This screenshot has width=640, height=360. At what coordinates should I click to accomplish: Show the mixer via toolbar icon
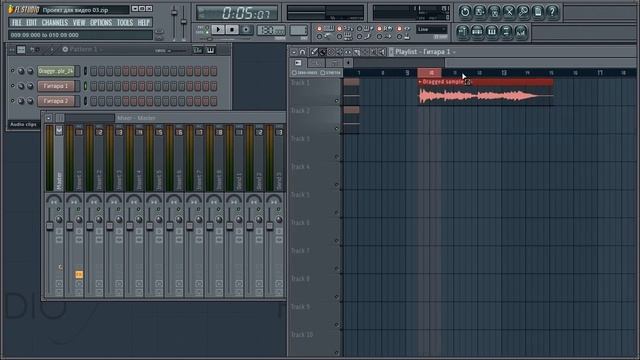[521, 31]
